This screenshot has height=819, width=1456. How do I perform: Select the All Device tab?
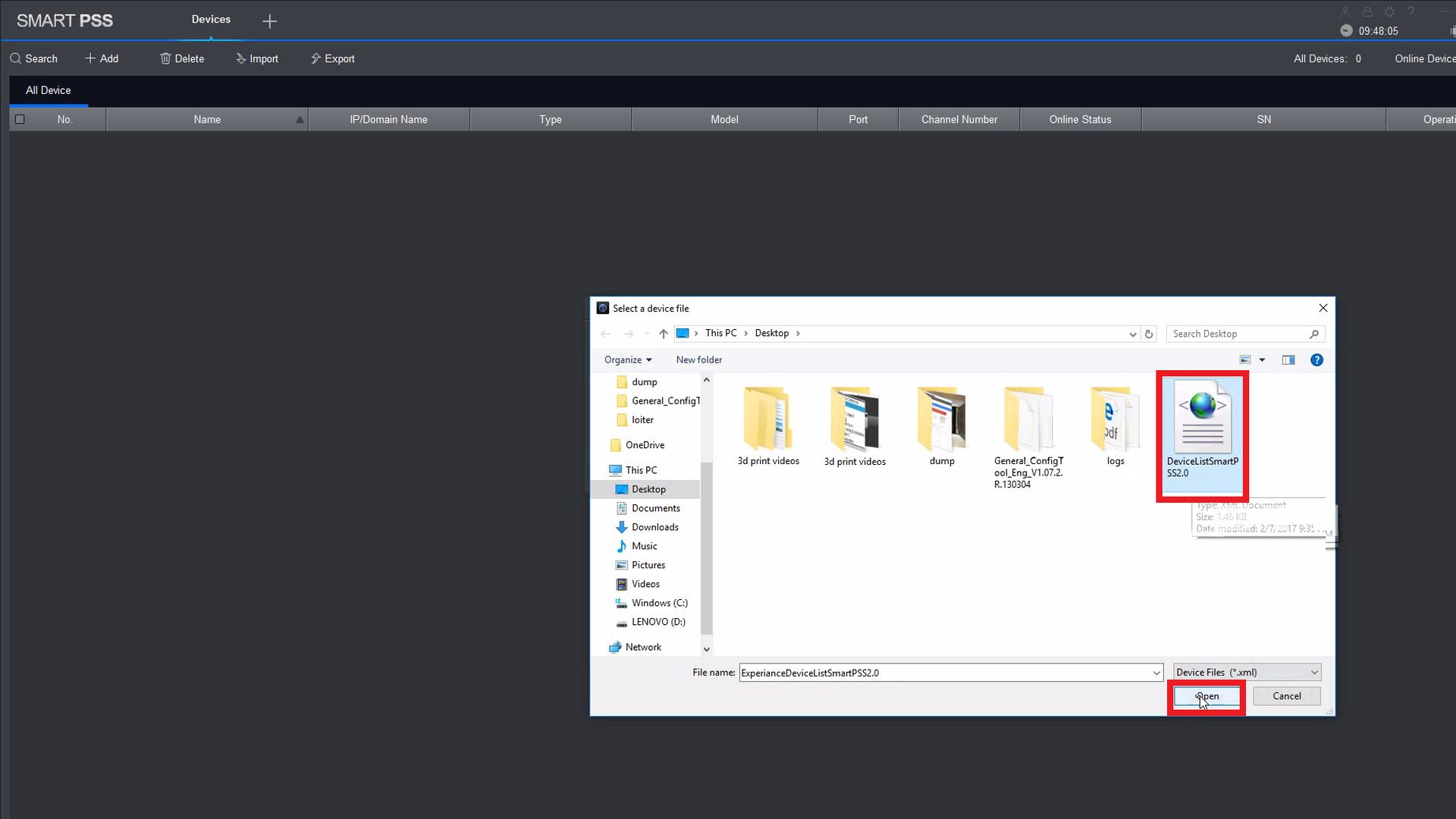(49, 90)
